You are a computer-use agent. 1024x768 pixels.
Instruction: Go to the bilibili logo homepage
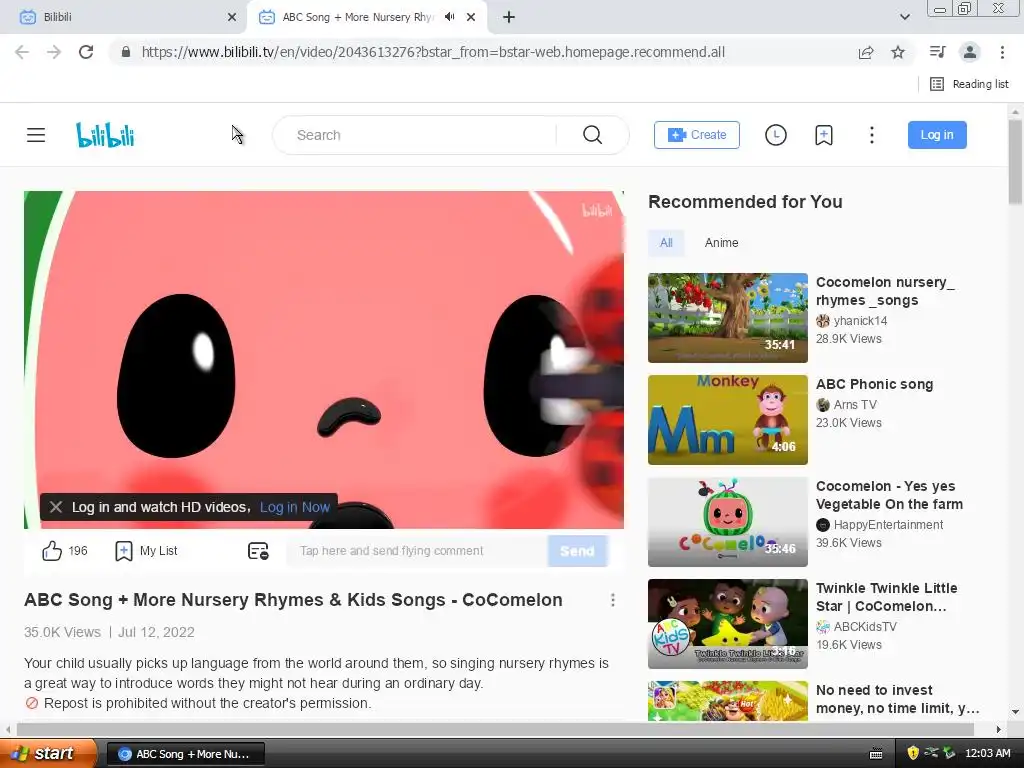[x=105, y=135]
